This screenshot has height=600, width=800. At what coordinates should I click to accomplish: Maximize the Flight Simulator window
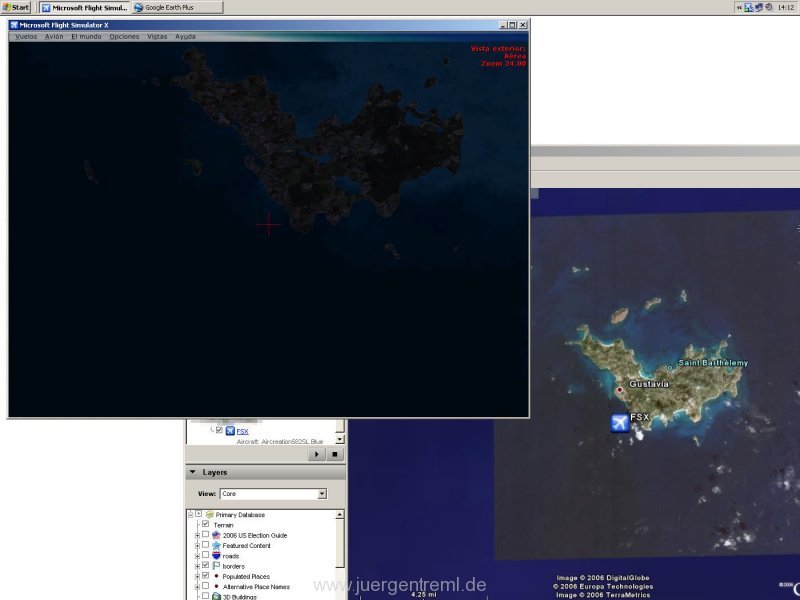coord(512,25)
